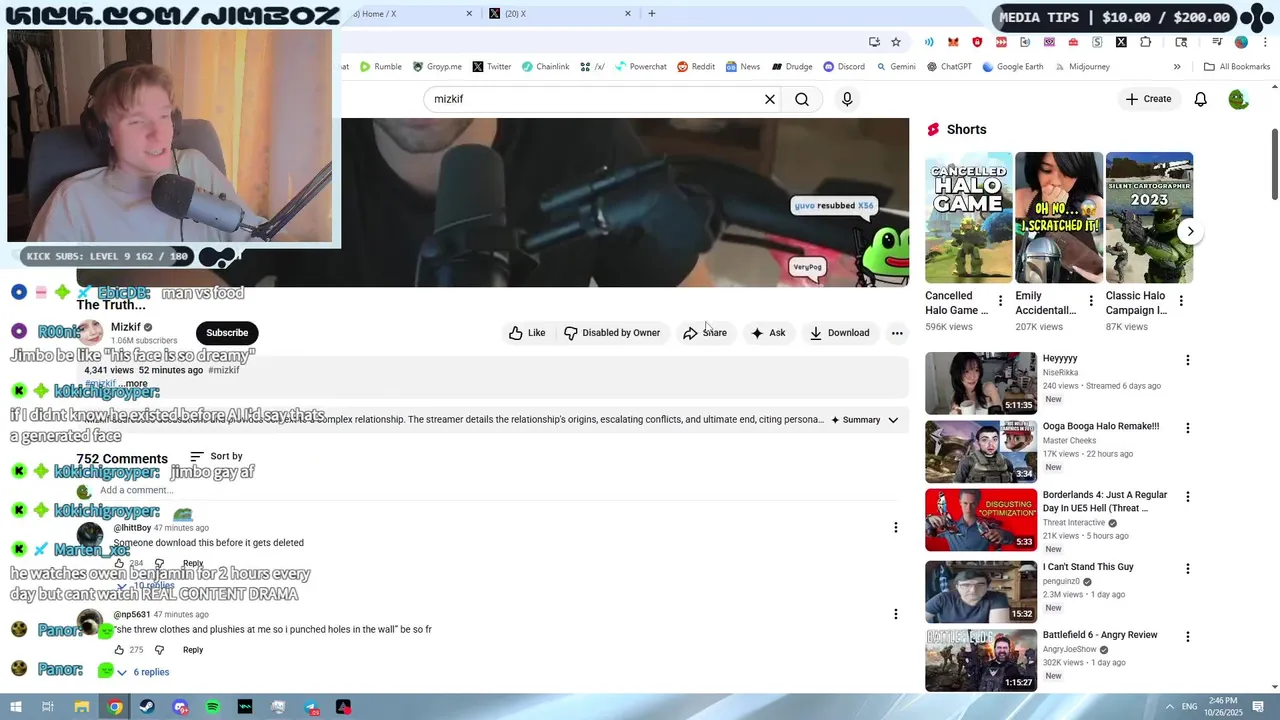Open options for the 'Heyyyyy' video
Image resolution: width=1280 pixels, height=720 pixels.
(x=1188, y=360)
